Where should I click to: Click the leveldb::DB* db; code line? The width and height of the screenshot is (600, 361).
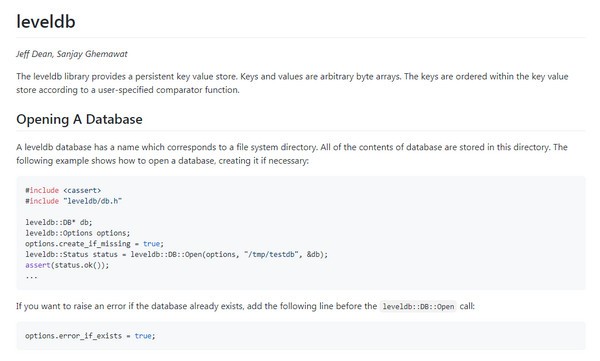59,222
